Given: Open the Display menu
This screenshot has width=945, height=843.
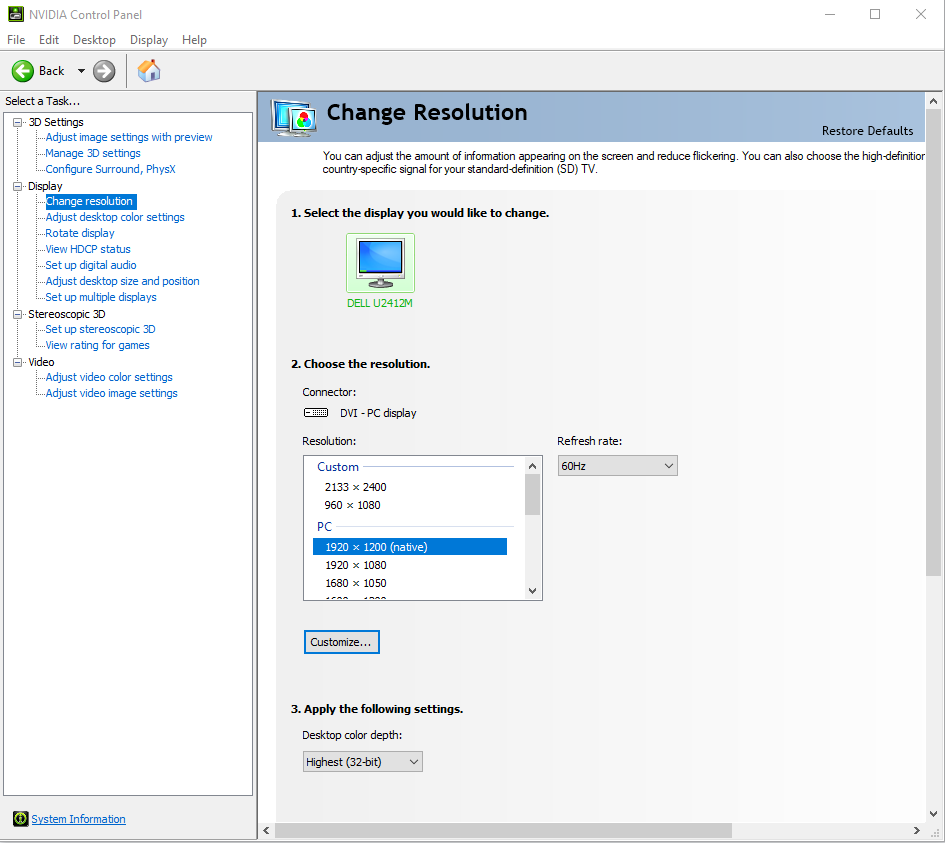Looking at the screenshot, I should 149,40.
